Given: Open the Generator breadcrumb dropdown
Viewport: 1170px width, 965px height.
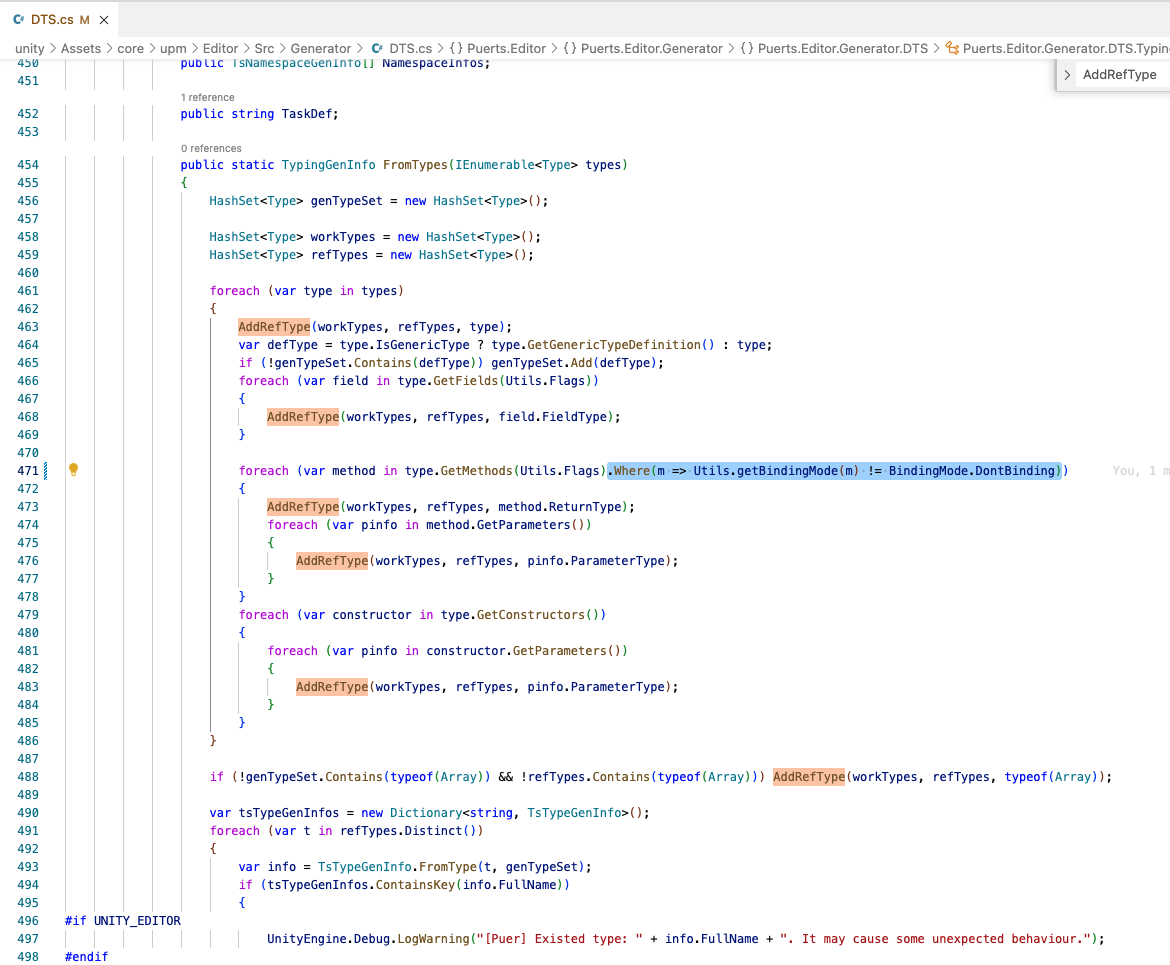Looking at the screenshot, I should click(x=320, y=47).
